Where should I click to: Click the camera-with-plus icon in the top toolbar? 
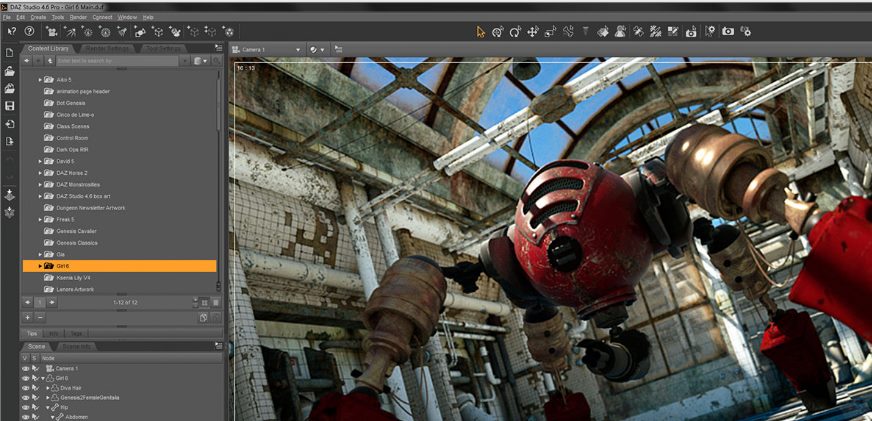tap(691, 32)
